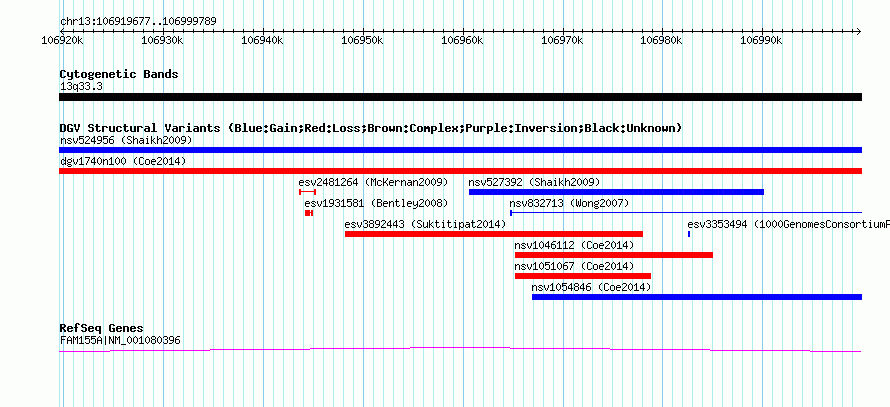The height and width of the screenshot is (407, 890).
Task: Click the esv1931581 (Bentley2008) label
Action: [376, 203]
